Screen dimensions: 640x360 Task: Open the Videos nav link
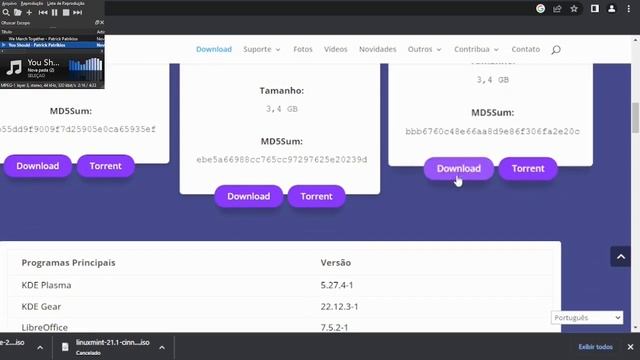pyautogui.click(x=336, y=49)
